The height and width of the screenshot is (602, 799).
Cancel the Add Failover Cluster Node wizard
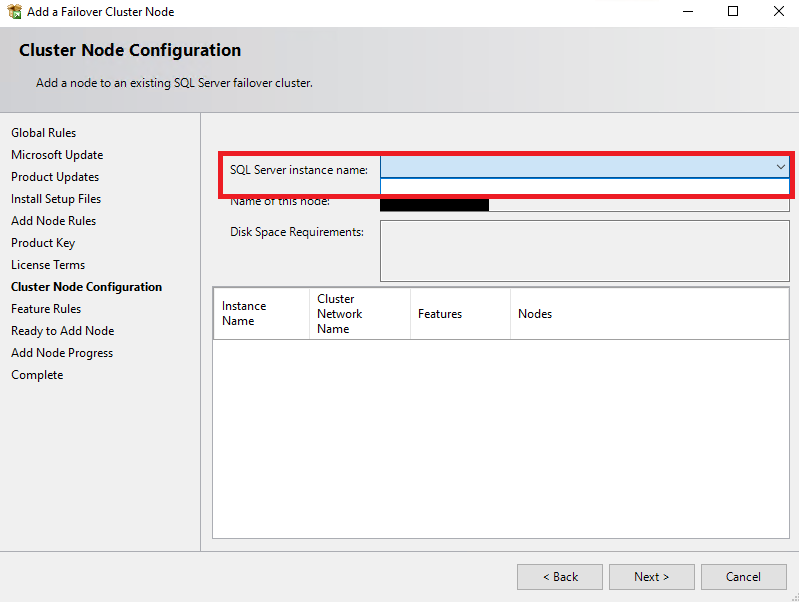[x=743, y=577]
